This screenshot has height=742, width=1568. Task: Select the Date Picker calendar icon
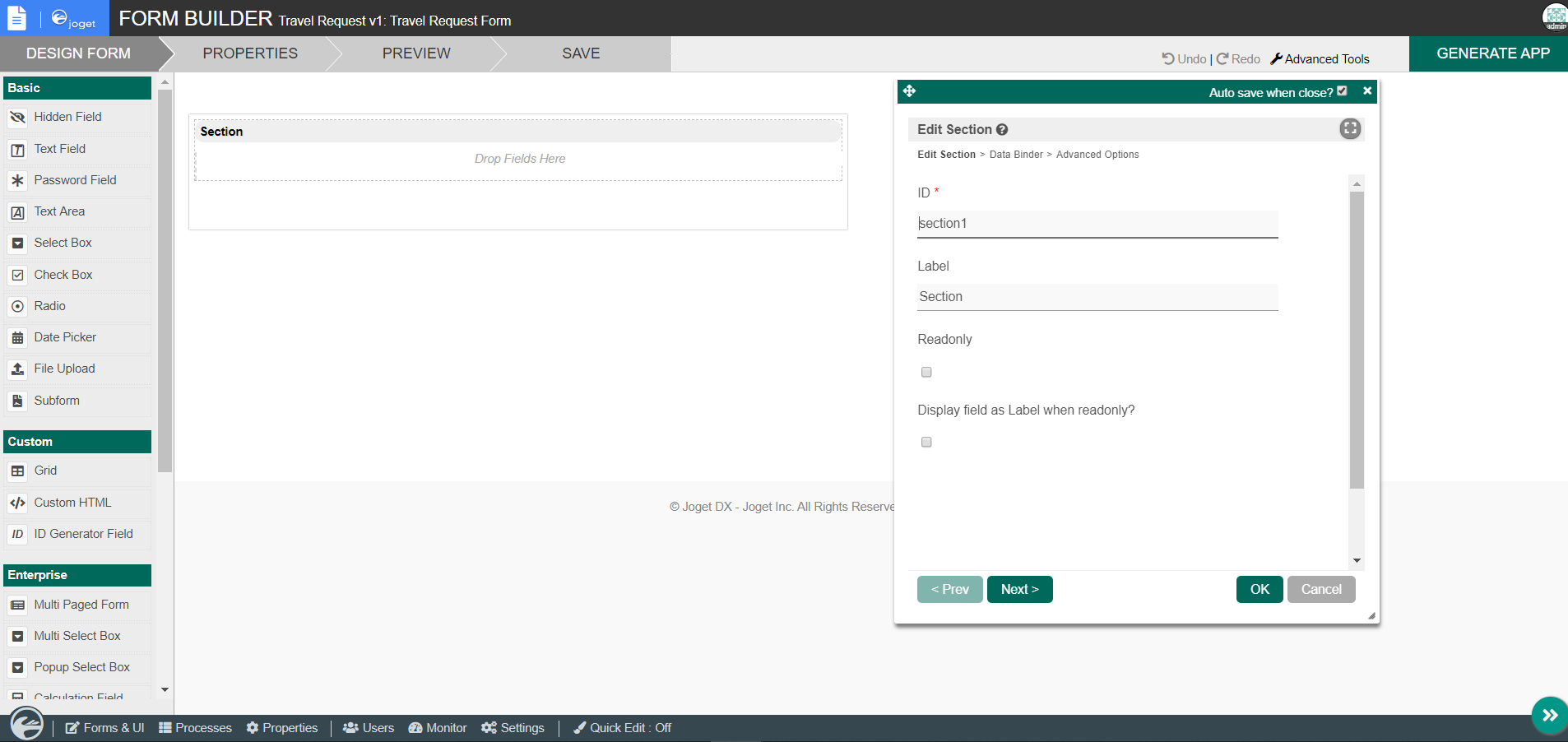pos(17,338)
